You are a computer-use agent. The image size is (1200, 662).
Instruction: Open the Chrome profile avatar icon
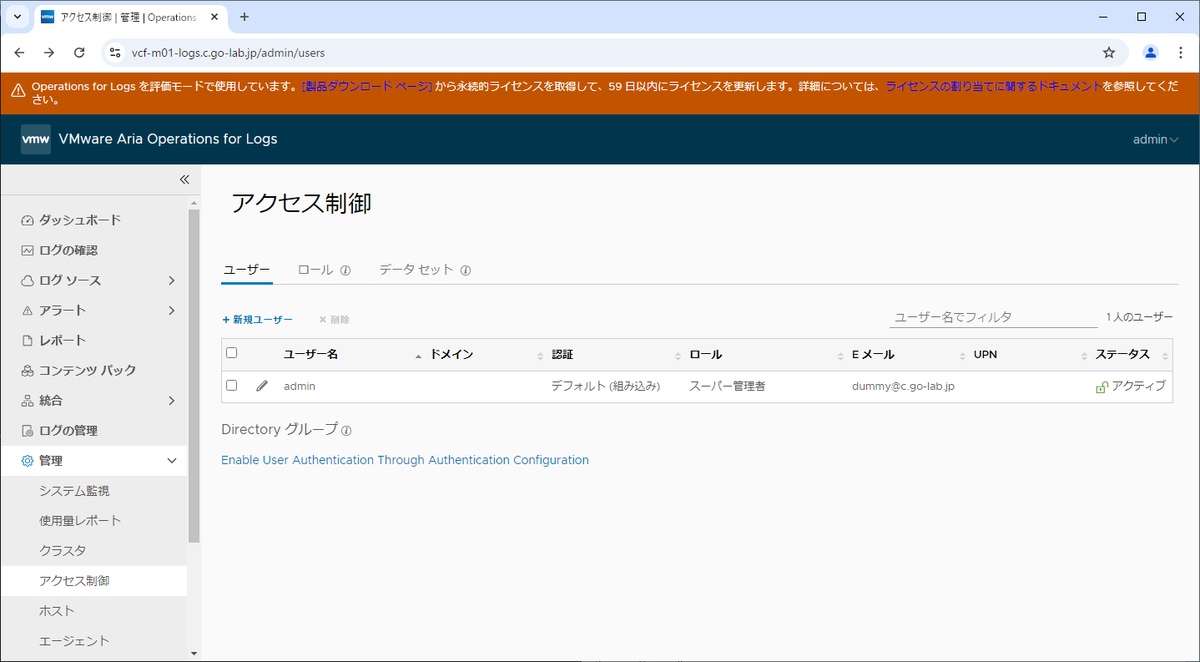1151,52
